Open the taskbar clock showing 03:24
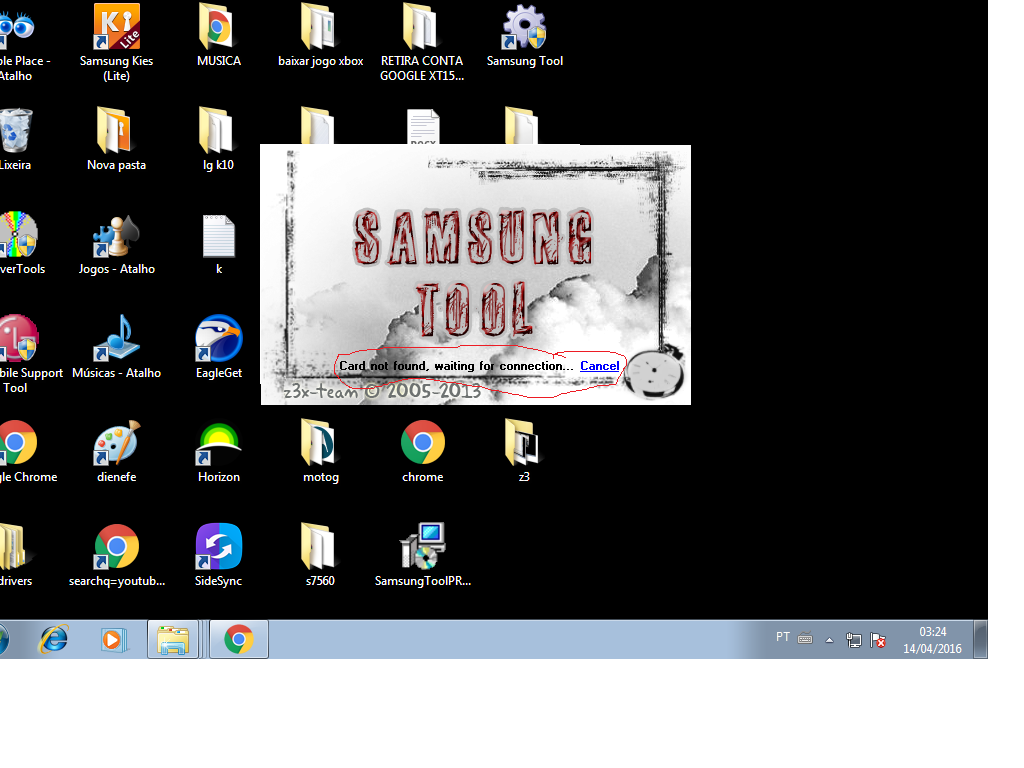 point(932,640)
